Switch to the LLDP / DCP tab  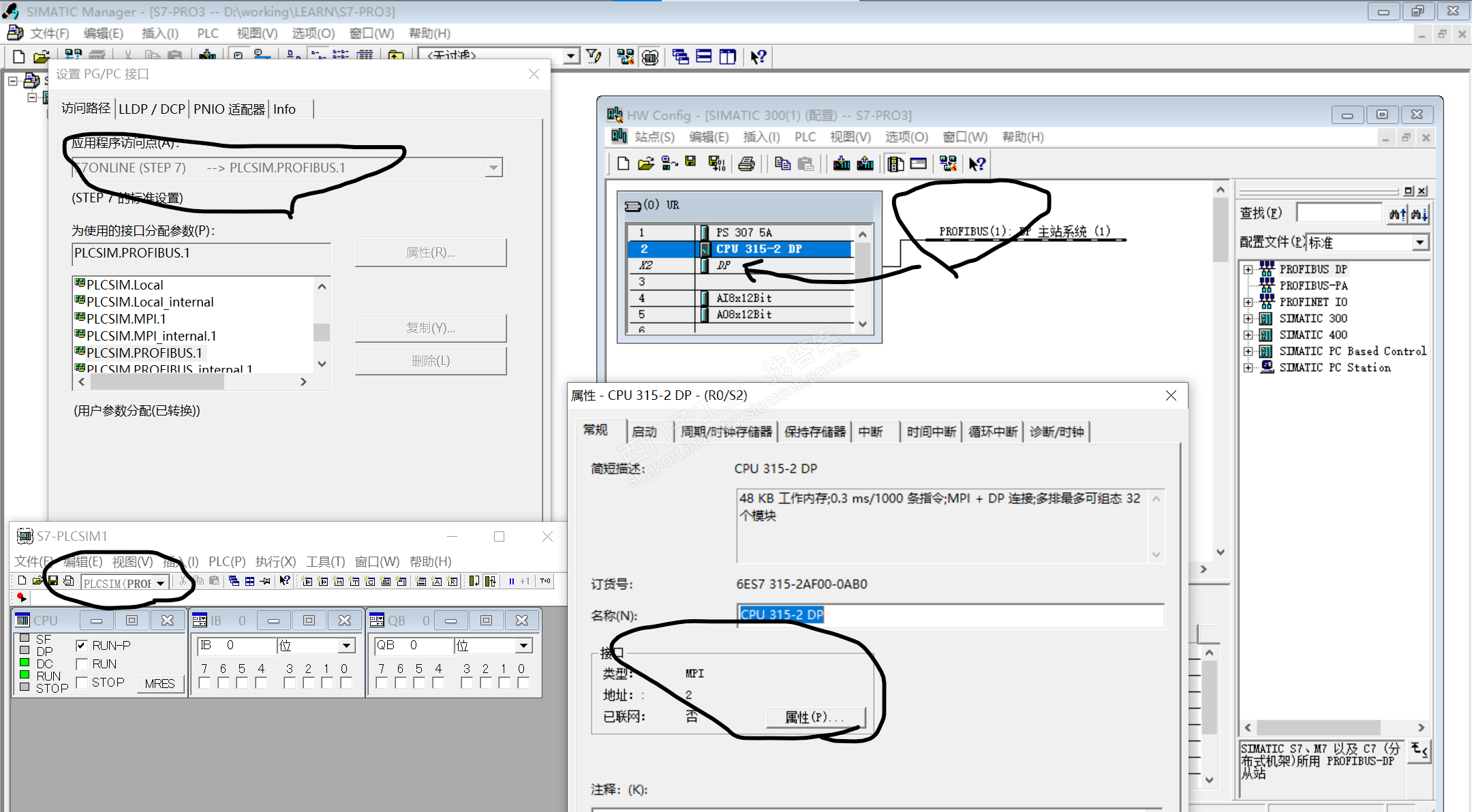coord(151,109)
